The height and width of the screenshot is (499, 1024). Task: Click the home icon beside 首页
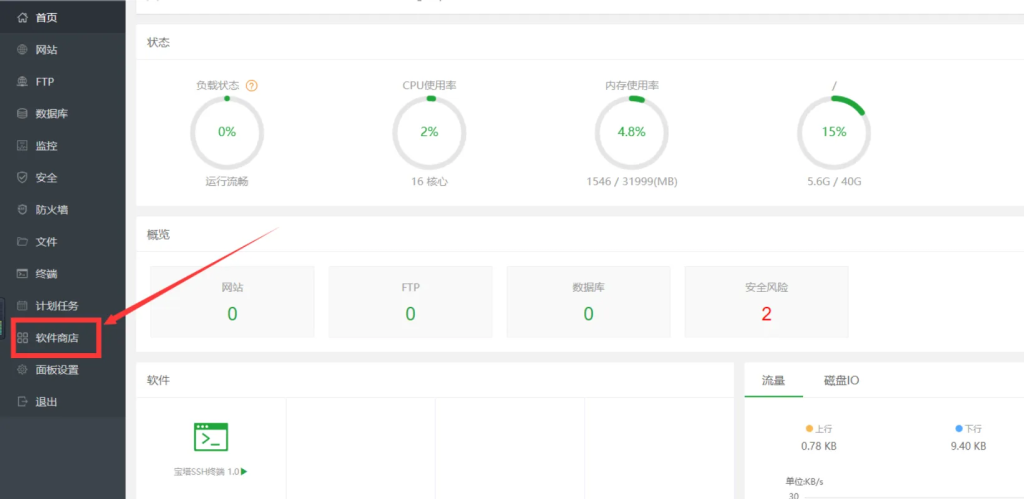pyautogui.click(x=23, y=18)
